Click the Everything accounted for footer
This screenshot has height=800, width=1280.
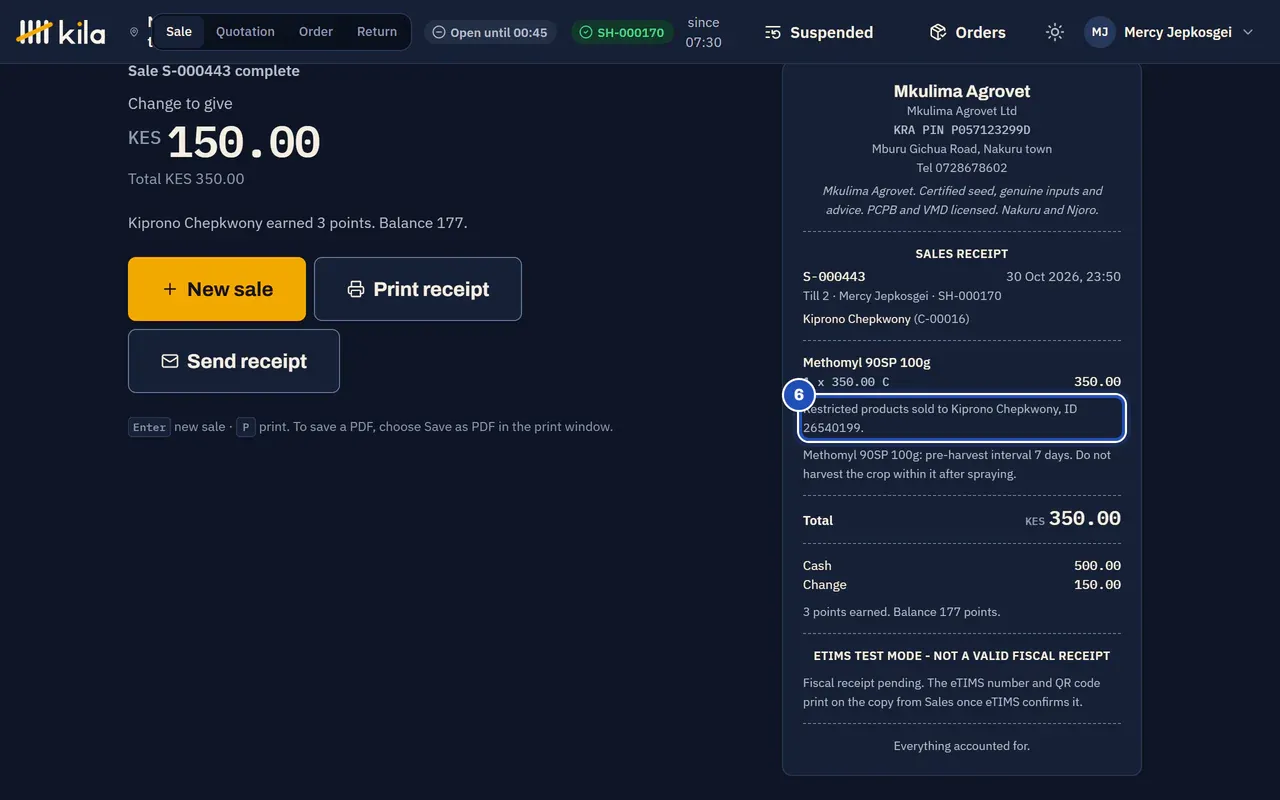[962, 746]
